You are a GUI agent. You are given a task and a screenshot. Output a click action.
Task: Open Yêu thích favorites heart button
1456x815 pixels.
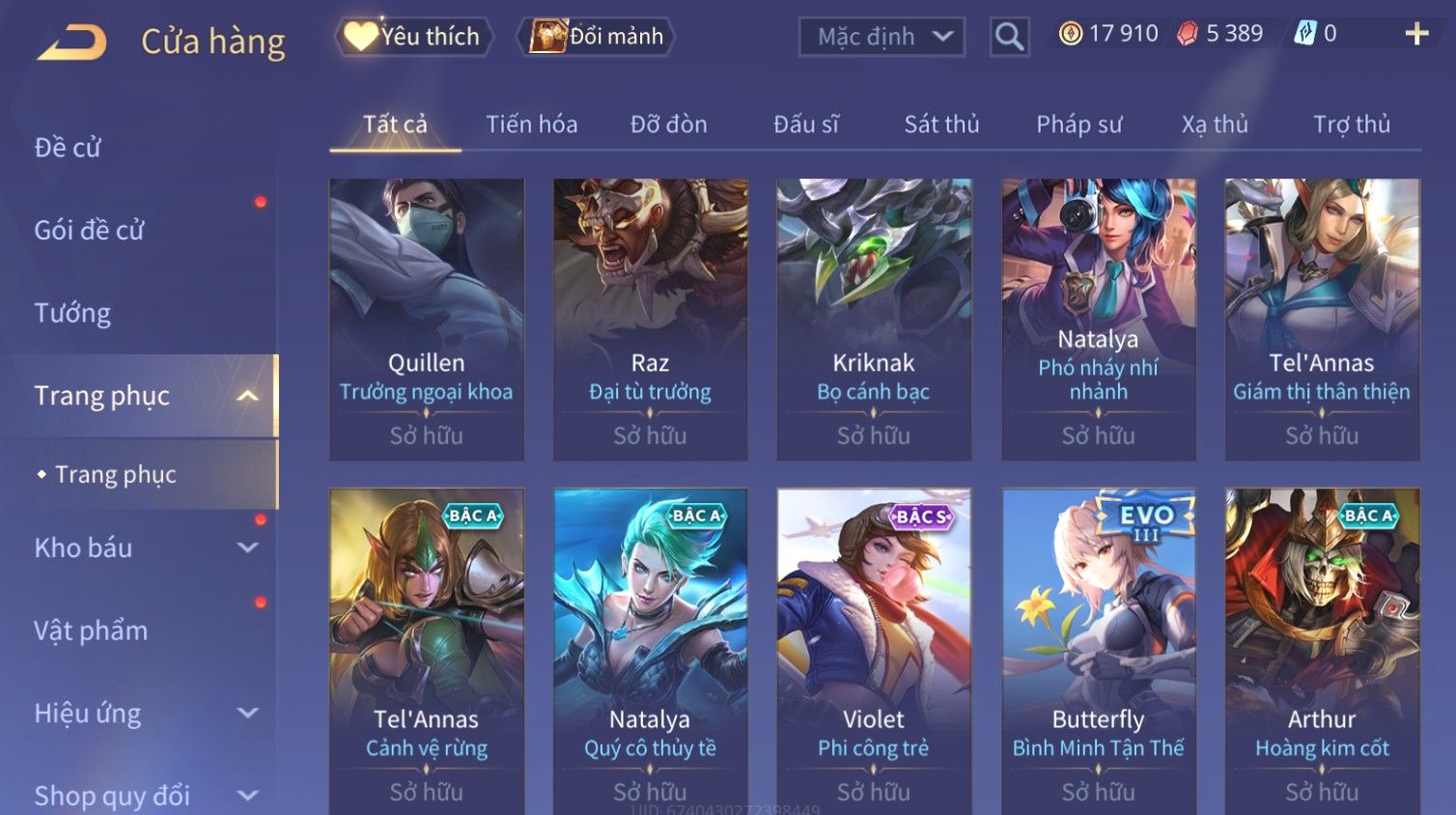pos(414,37)
